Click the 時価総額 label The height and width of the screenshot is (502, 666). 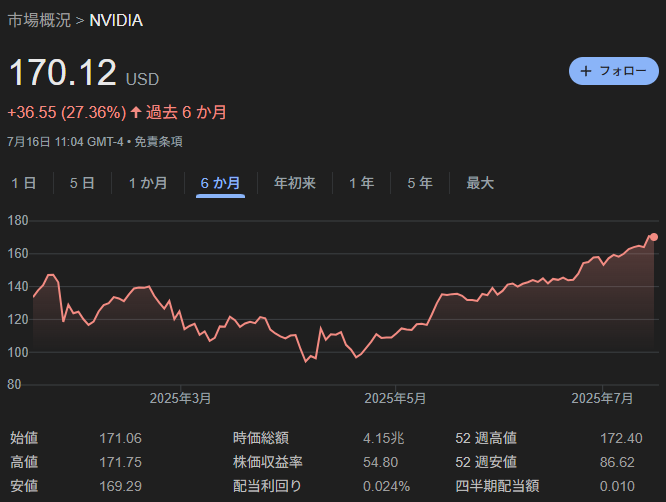[261, 438]
